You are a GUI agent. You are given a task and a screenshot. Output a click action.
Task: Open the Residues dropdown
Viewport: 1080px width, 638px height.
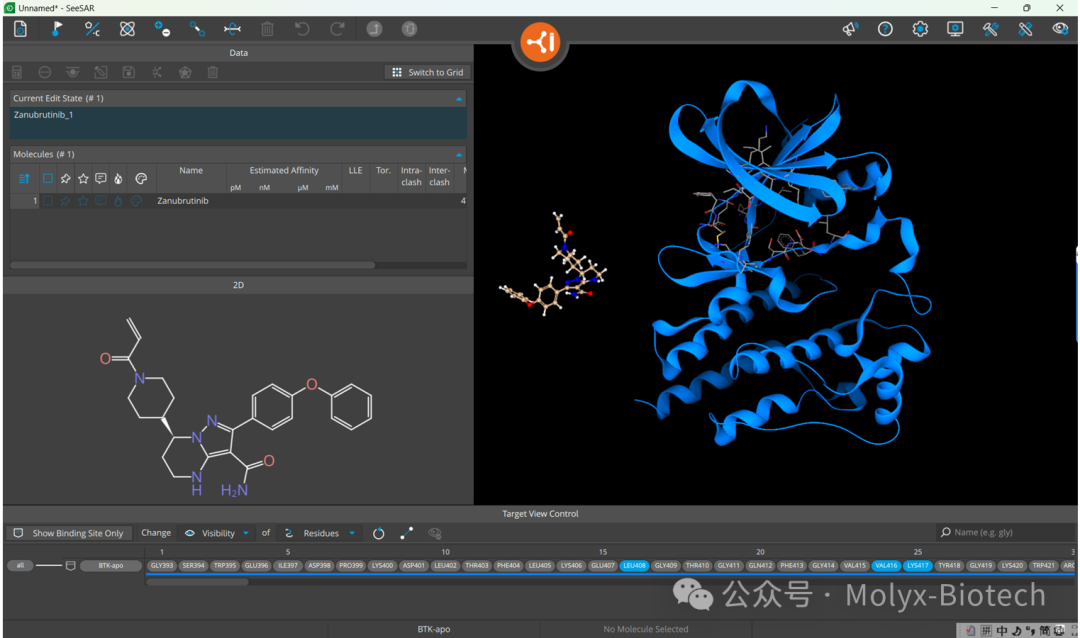coord(321,533)
